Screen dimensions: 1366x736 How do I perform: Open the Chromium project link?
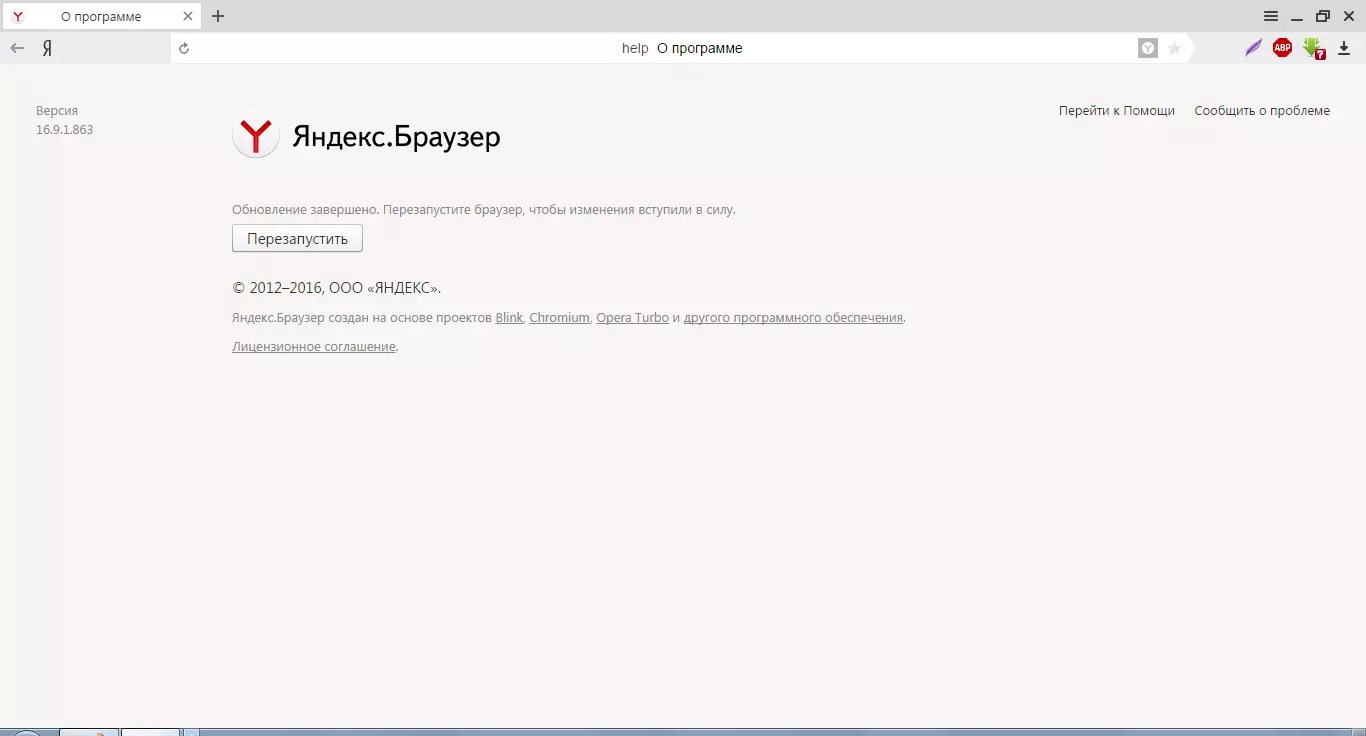(x=559, y=318)
